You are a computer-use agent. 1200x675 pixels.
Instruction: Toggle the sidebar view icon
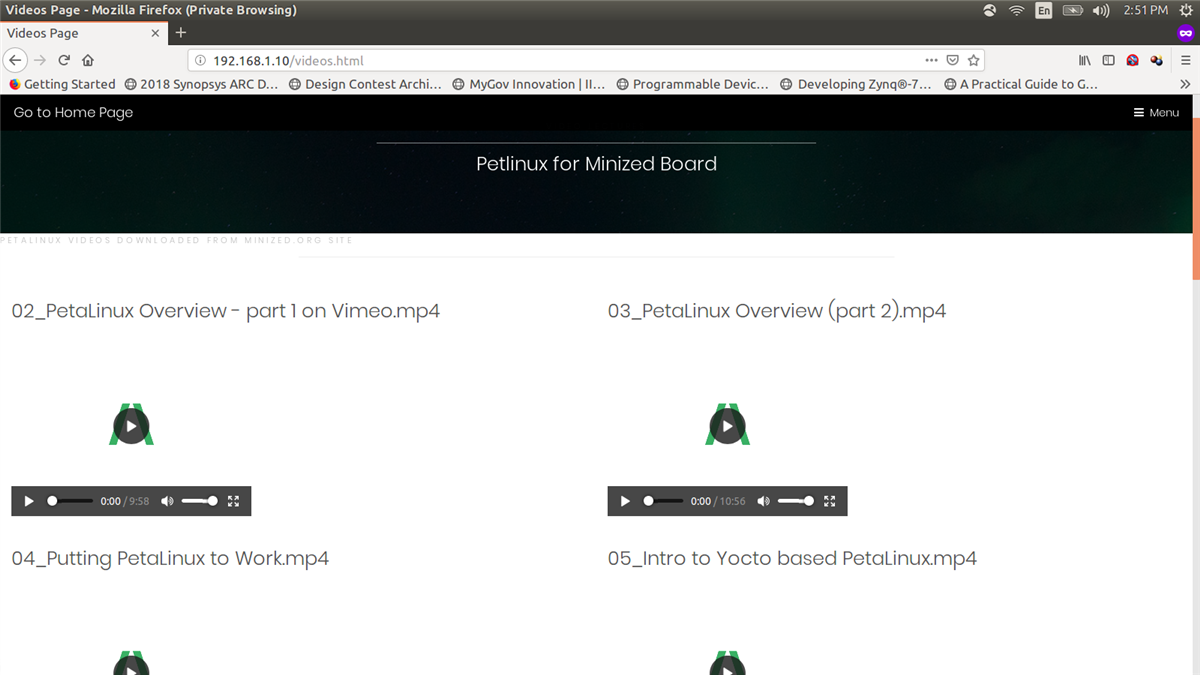click(x=1108, y=60)
